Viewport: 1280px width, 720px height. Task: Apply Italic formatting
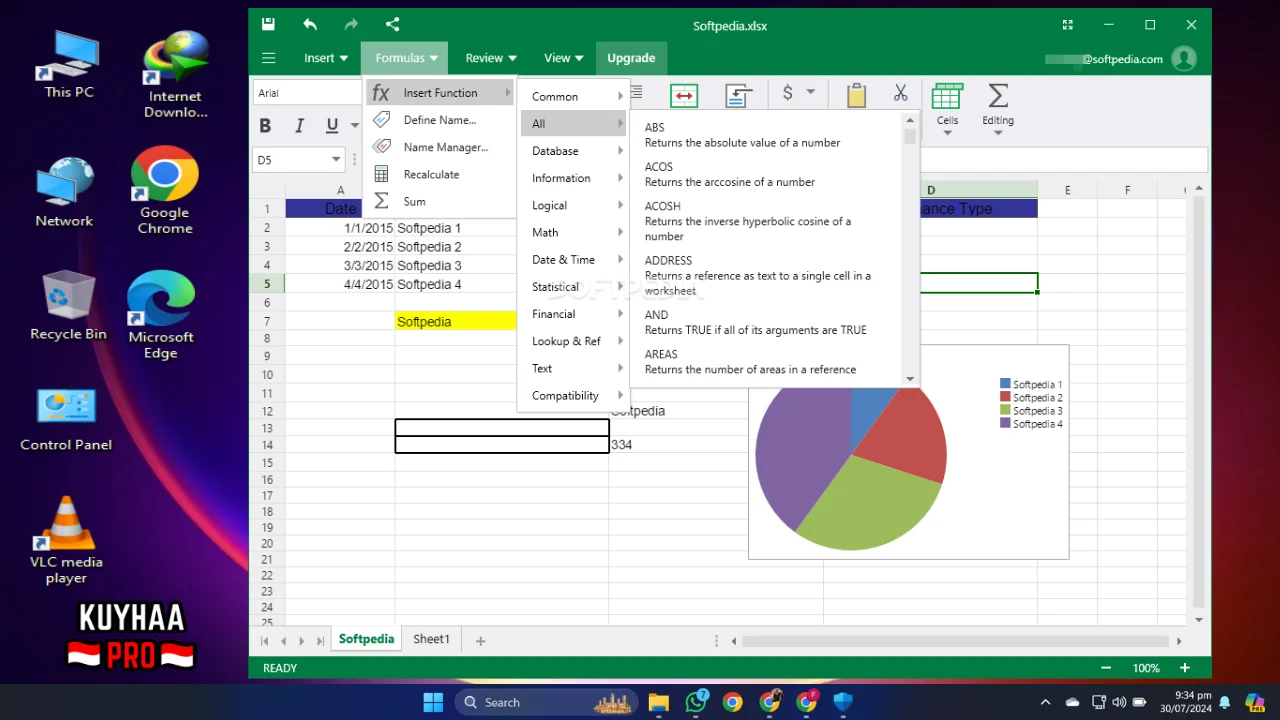[x=299, y=126]
